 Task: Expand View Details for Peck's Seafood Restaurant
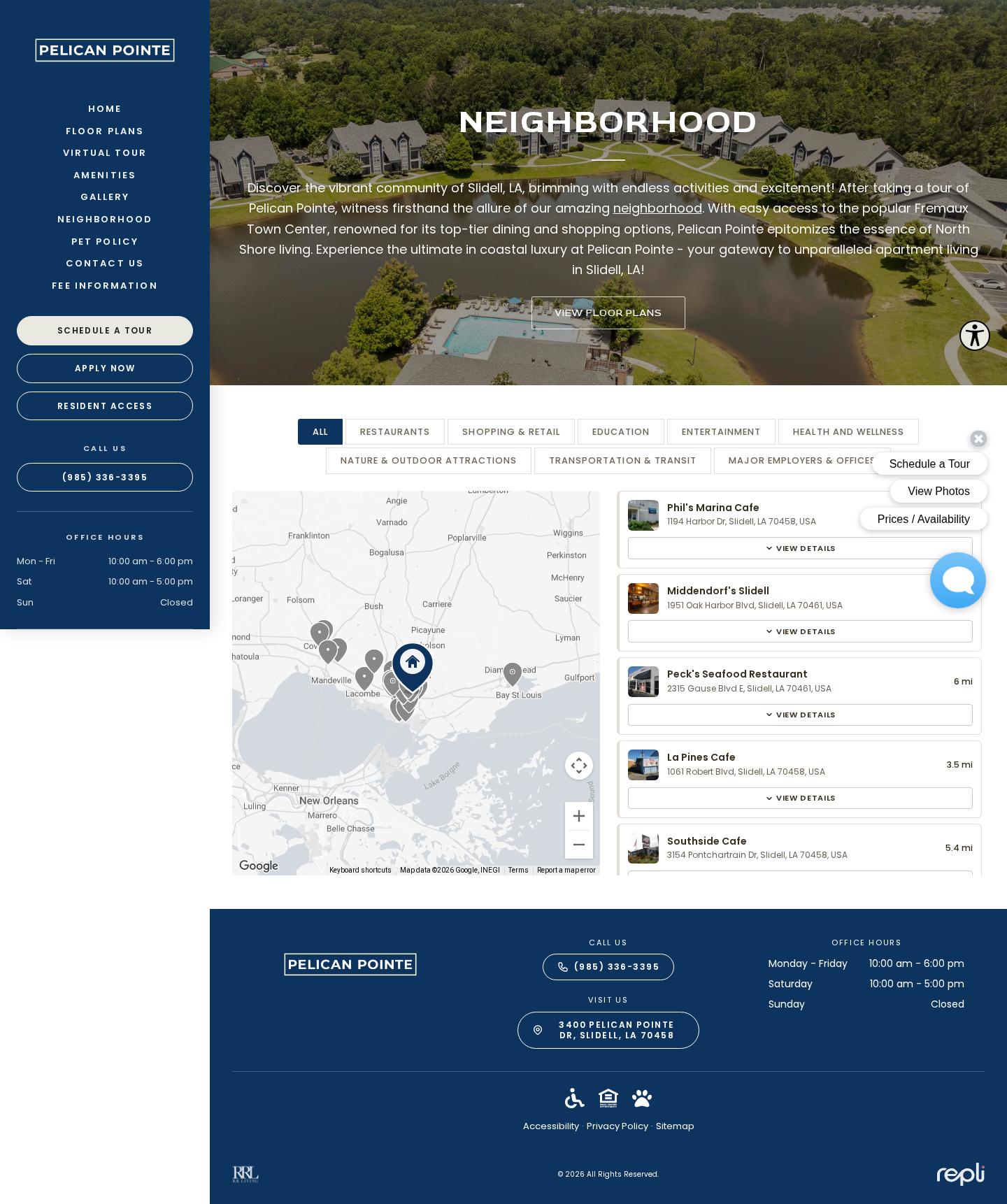pos(800,715)
